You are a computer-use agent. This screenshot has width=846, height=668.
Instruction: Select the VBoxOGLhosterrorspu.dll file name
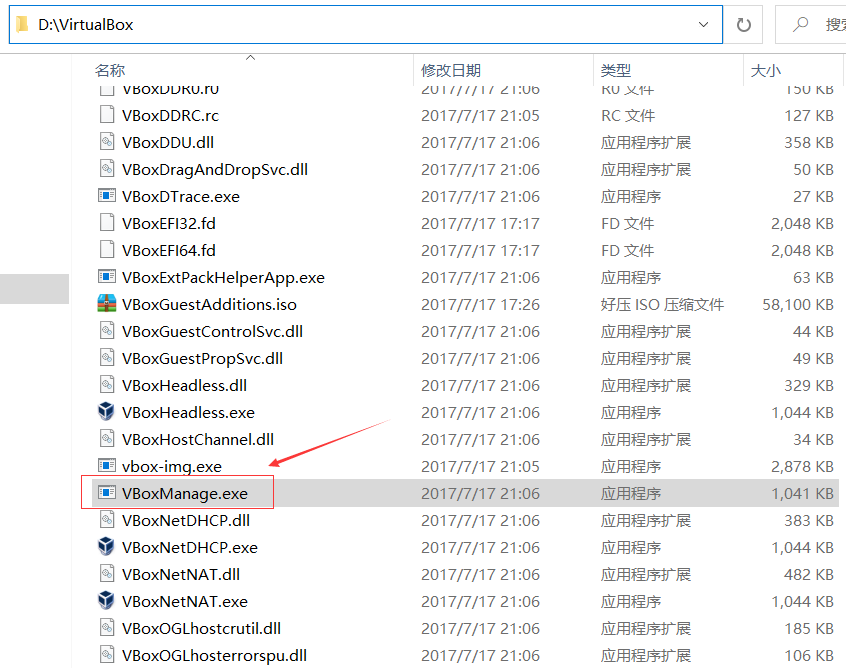[x=214, y=655]
